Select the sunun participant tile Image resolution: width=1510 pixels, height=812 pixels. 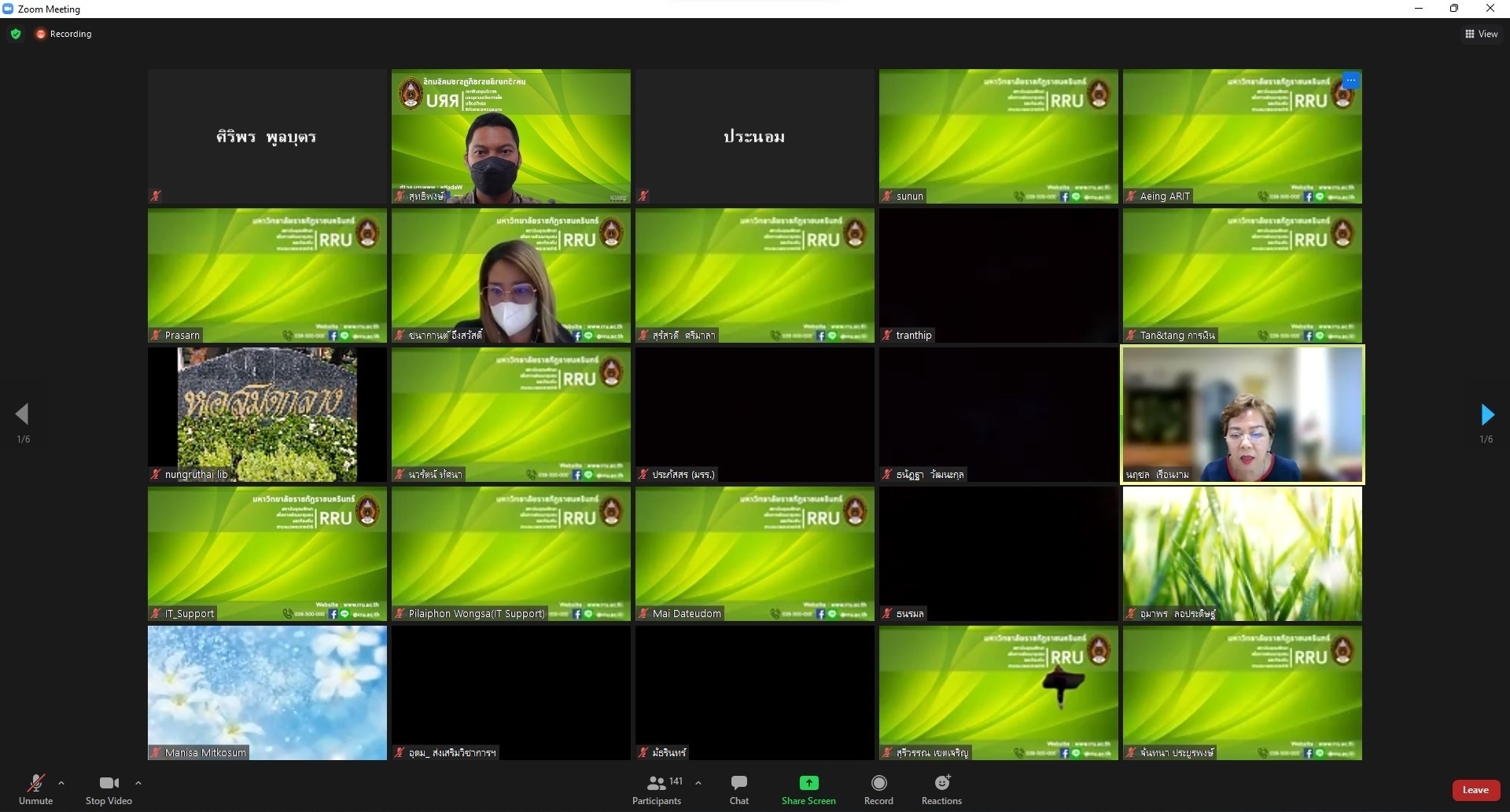tap(999, 137)
